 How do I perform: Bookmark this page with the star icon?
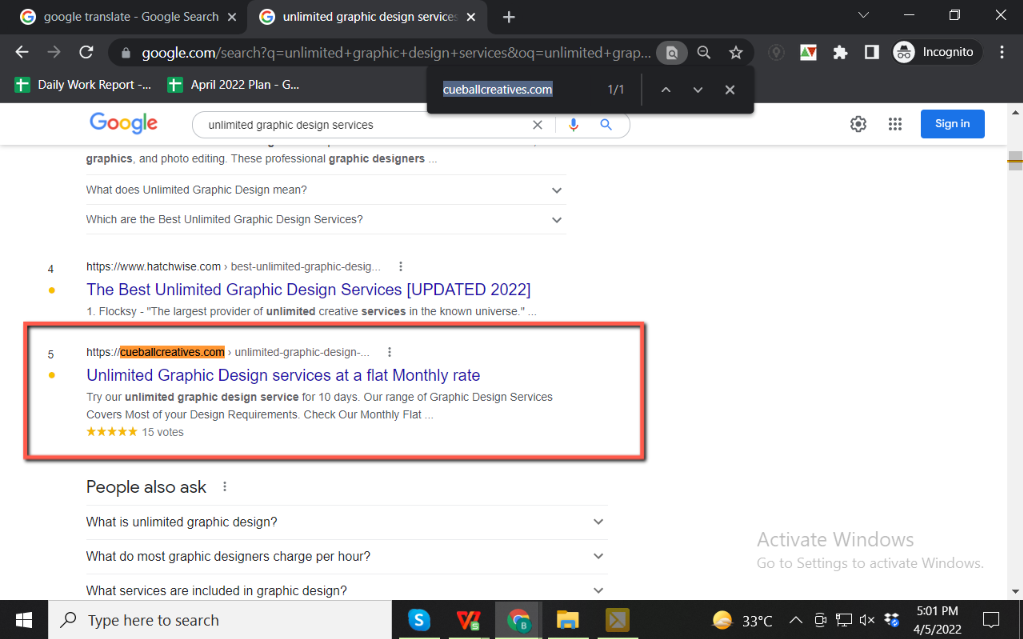(x=736, y=52)
